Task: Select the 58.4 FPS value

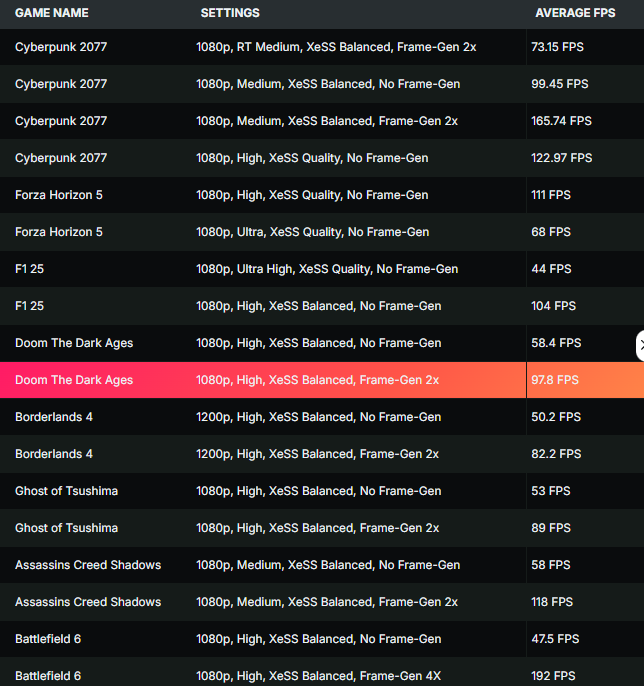Action: point(556,343)
